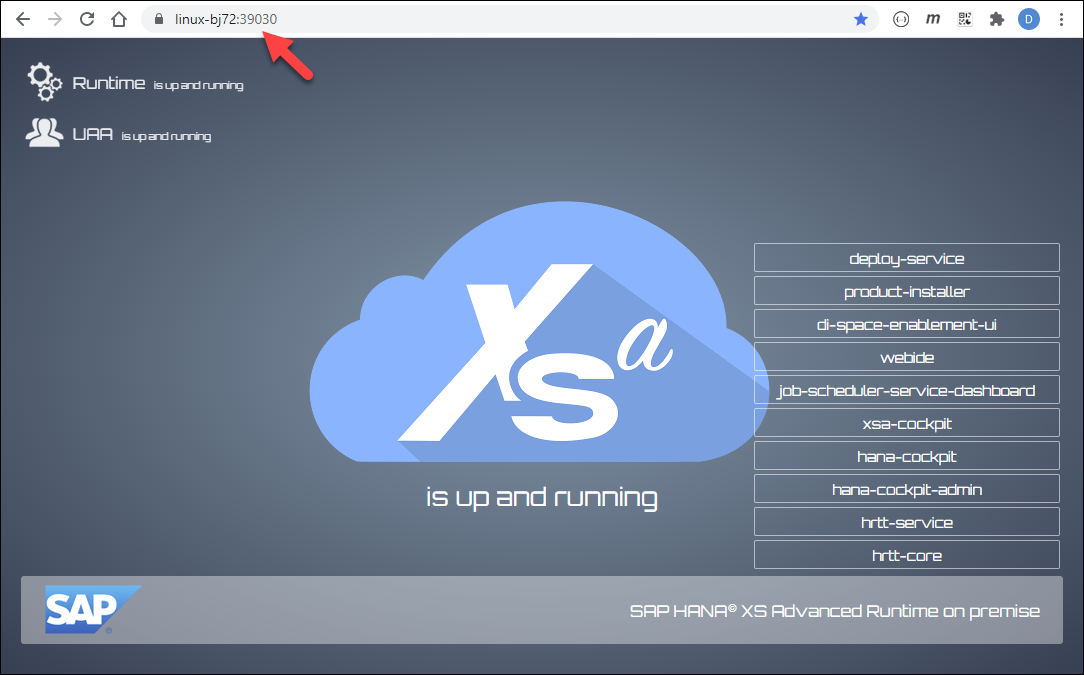Open the circular brackets extension icon

[901, 19]
